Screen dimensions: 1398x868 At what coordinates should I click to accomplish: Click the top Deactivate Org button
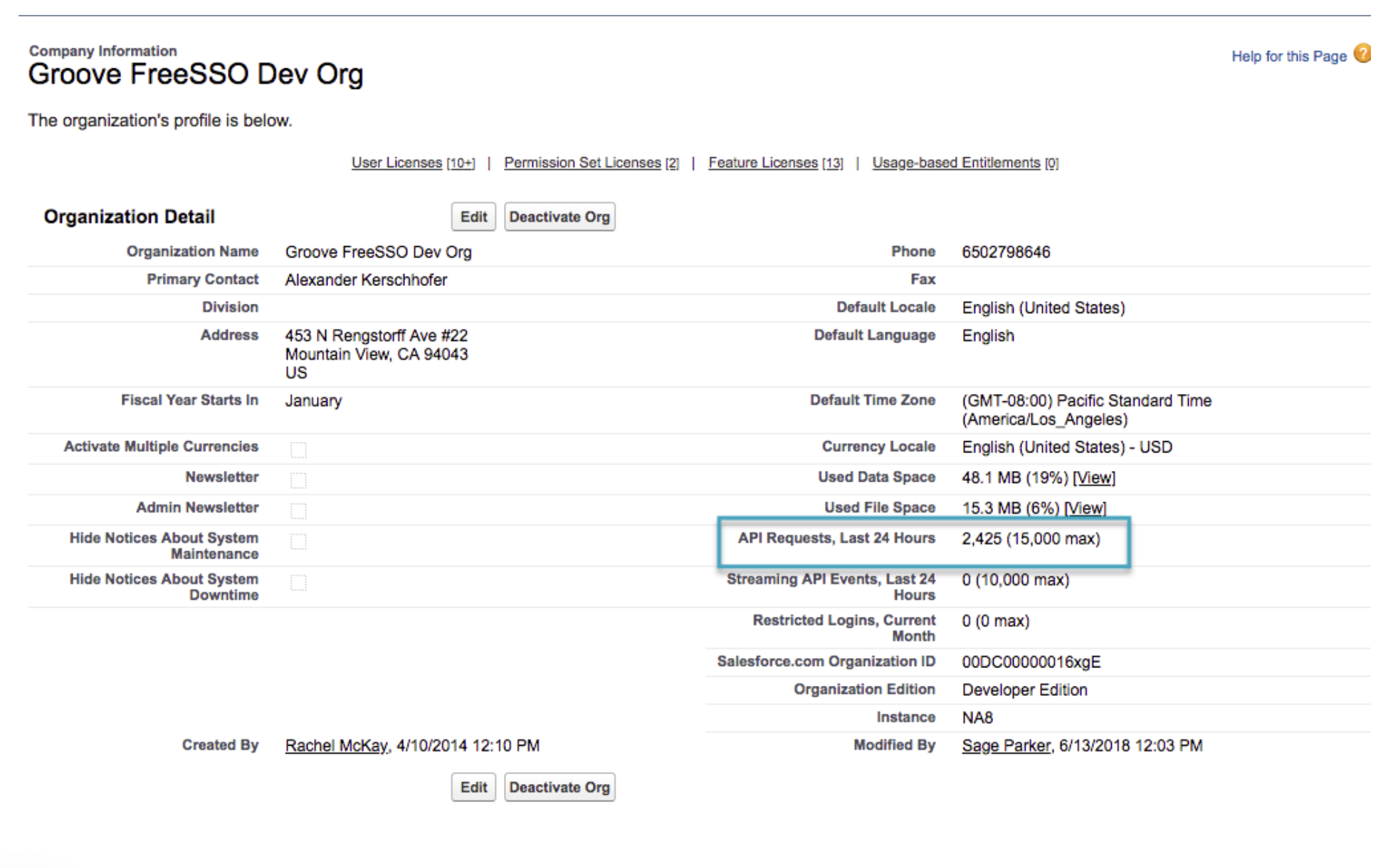click(x=559, y=217)
